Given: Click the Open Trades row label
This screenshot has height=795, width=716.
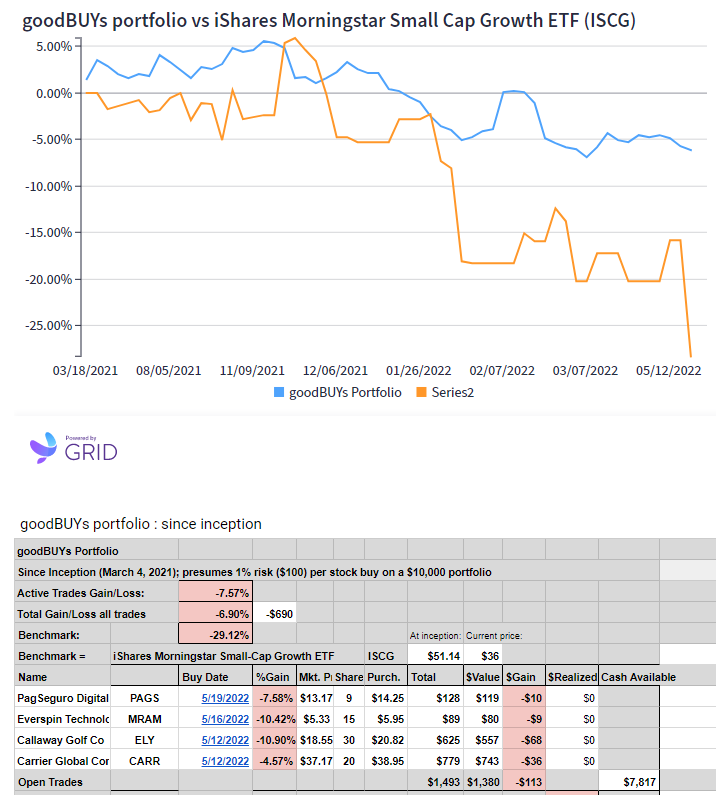Looking at the screenshot, I should click(50, 782).
